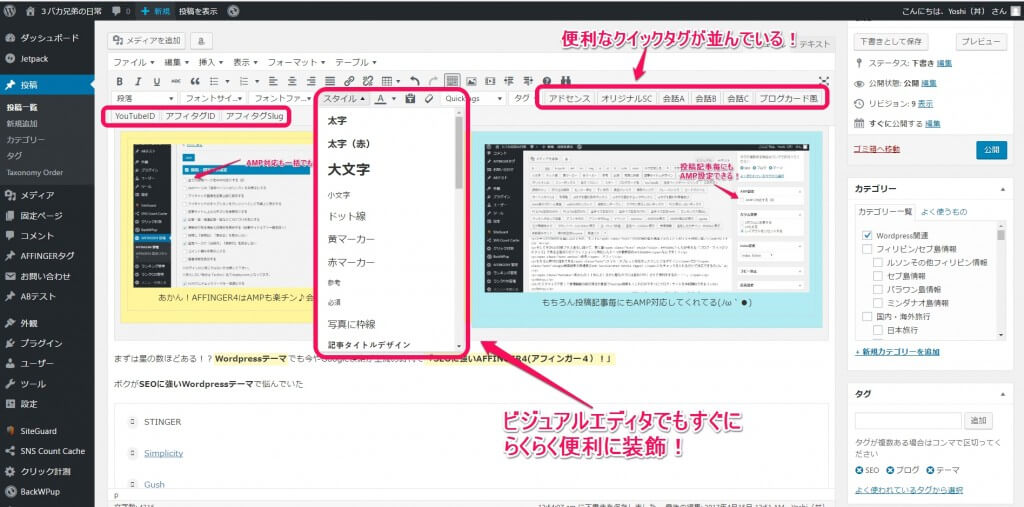Check the 国内・海外旅行 category checkbox
The image size is (1024, 507).
coord(868,316)
